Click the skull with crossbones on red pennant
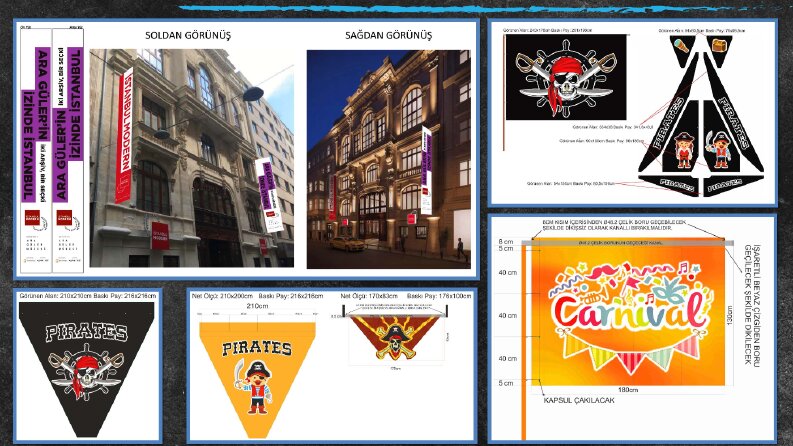The height and width of the screenshot is (446, 793). (x=396, y=341)
